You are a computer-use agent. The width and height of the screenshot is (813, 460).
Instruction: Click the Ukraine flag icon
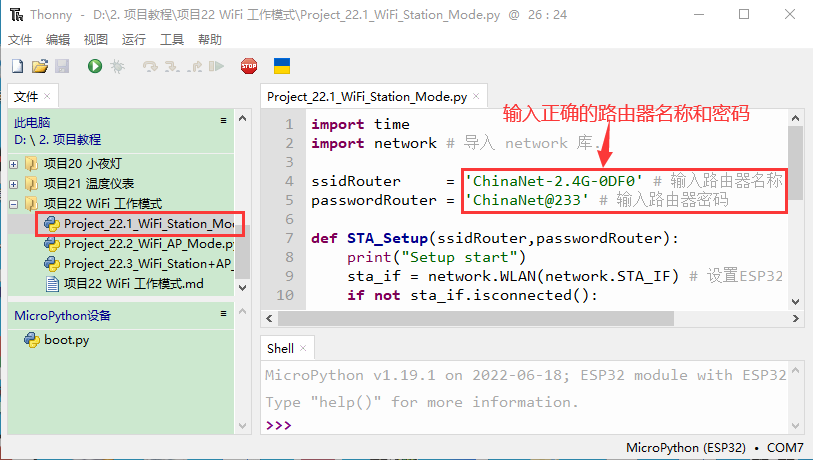click(x=282, y=66)
